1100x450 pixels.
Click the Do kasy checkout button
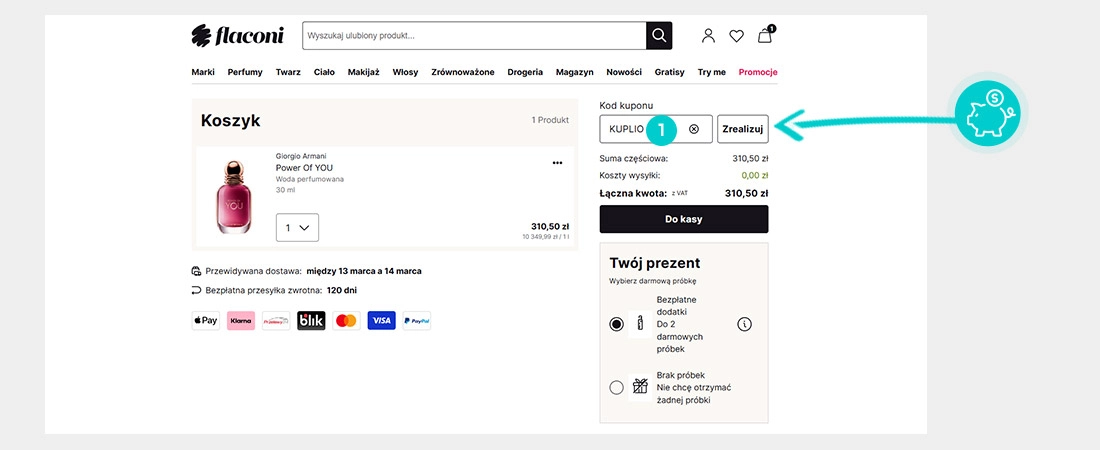tap(684, 219)
